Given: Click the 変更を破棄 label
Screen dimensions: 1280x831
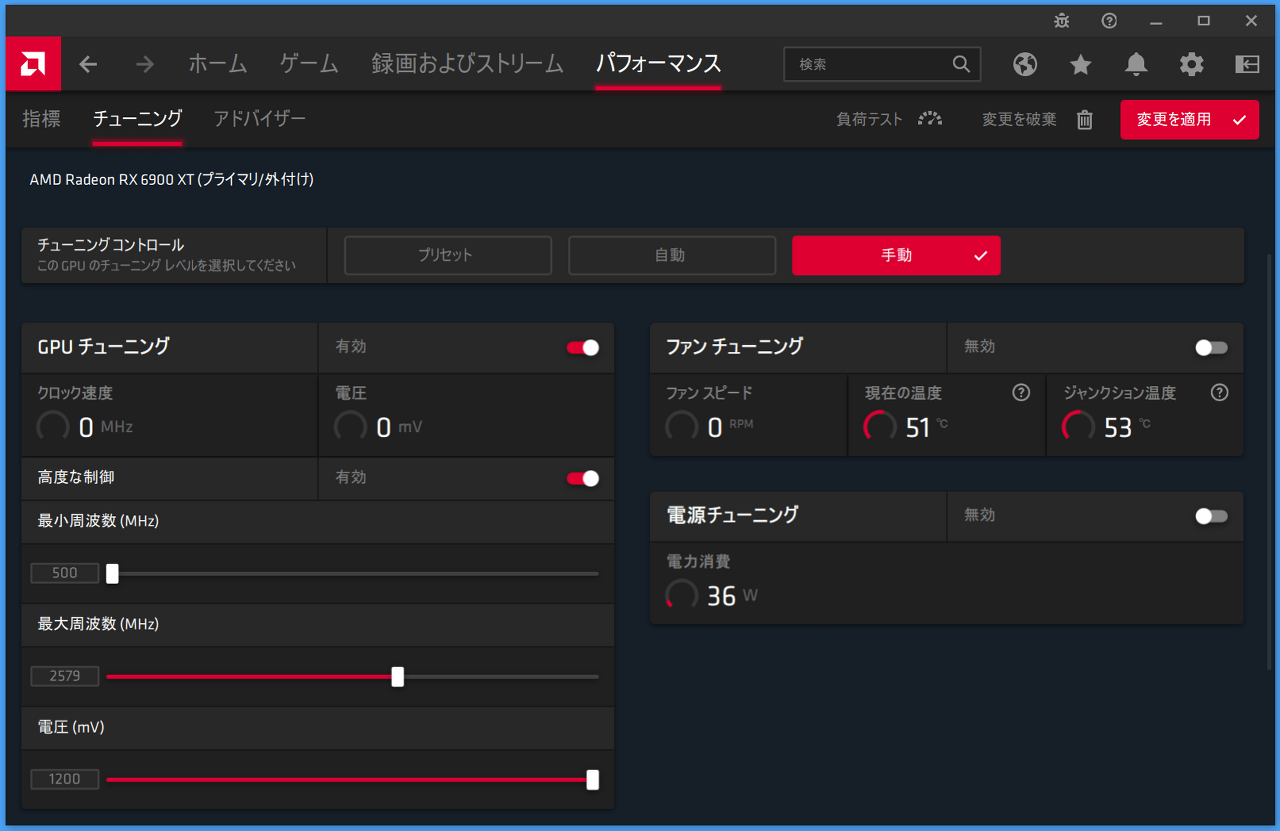Looking at the screenshot, I should point(1019,119).
